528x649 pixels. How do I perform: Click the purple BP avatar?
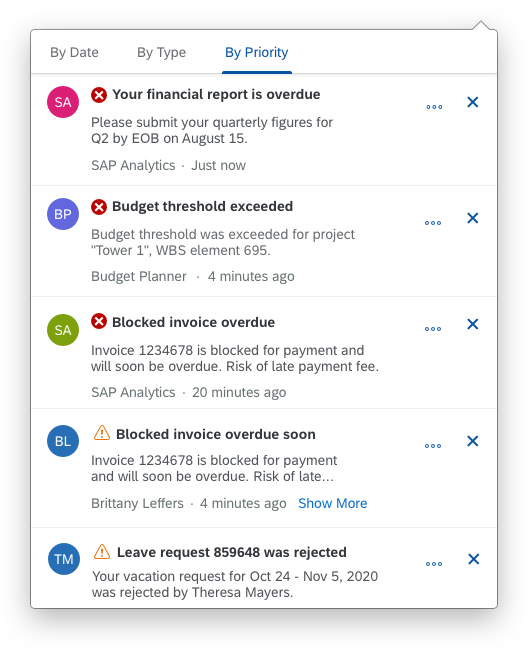pos(63,214)
